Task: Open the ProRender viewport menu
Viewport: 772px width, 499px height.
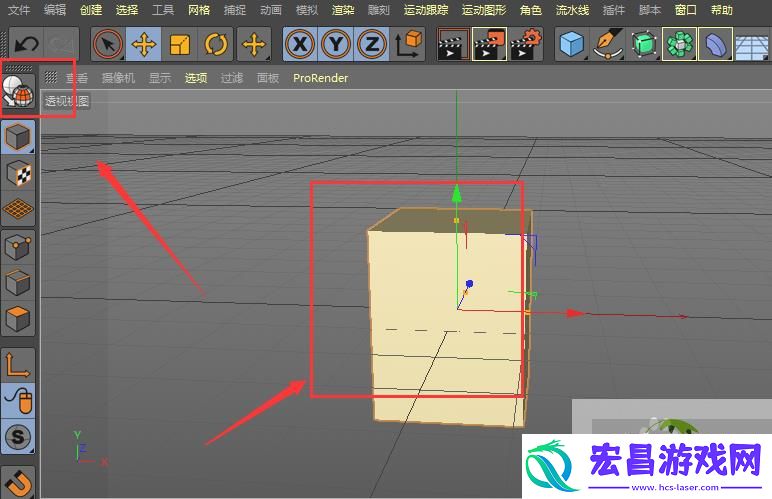Action: pyautogui.click(x=321, y=78)
